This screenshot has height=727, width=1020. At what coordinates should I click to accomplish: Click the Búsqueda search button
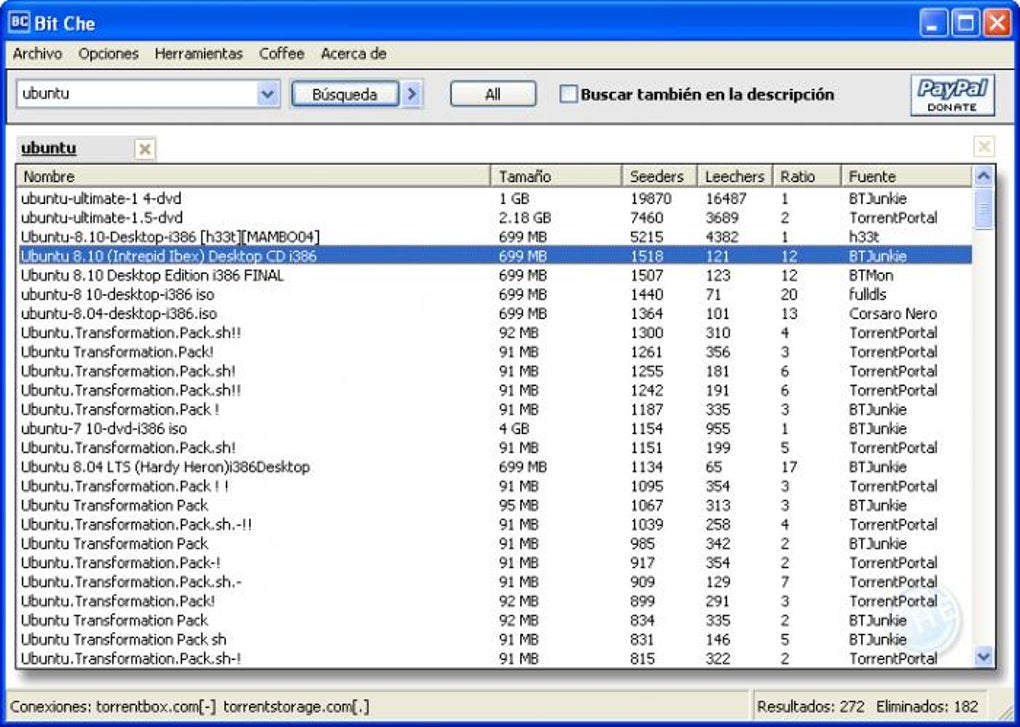345,94
